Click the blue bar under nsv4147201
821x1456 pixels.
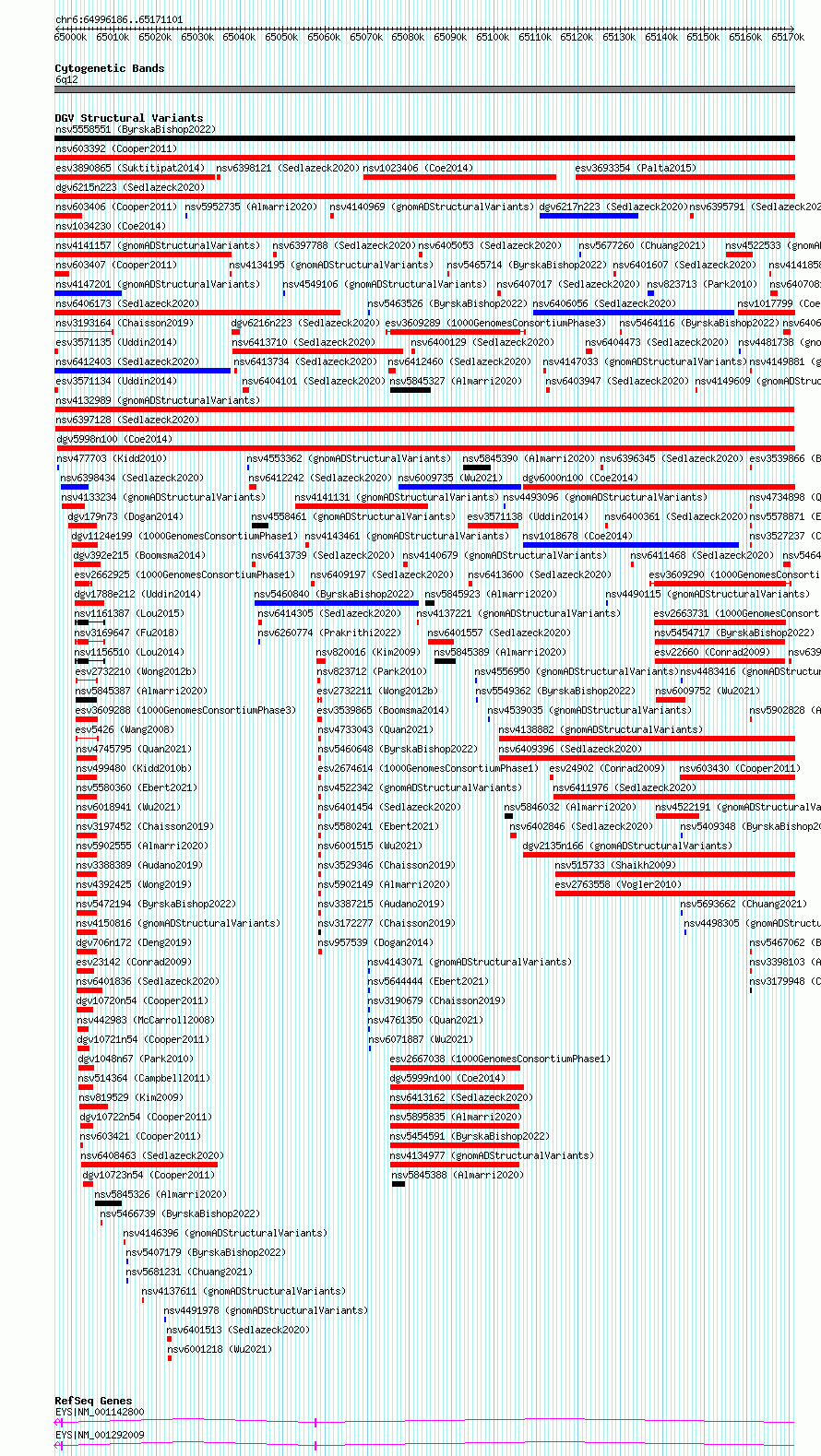(x=88, y=293)
